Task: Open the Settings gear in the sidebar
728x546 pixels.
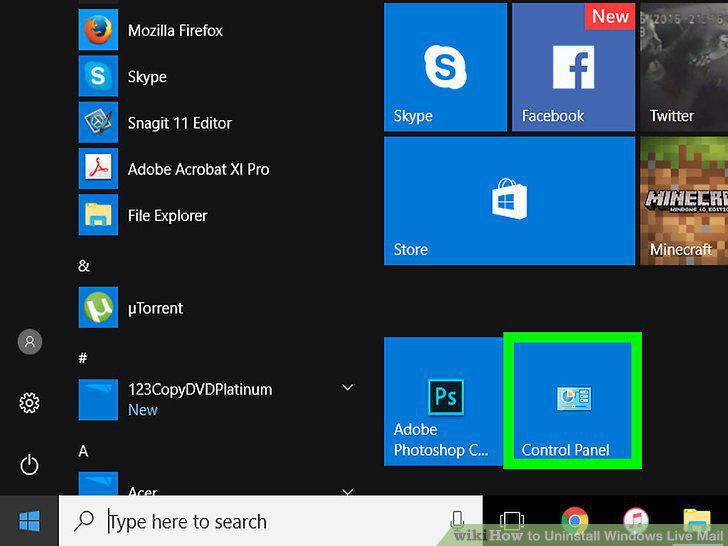Action: pos(29,403)
